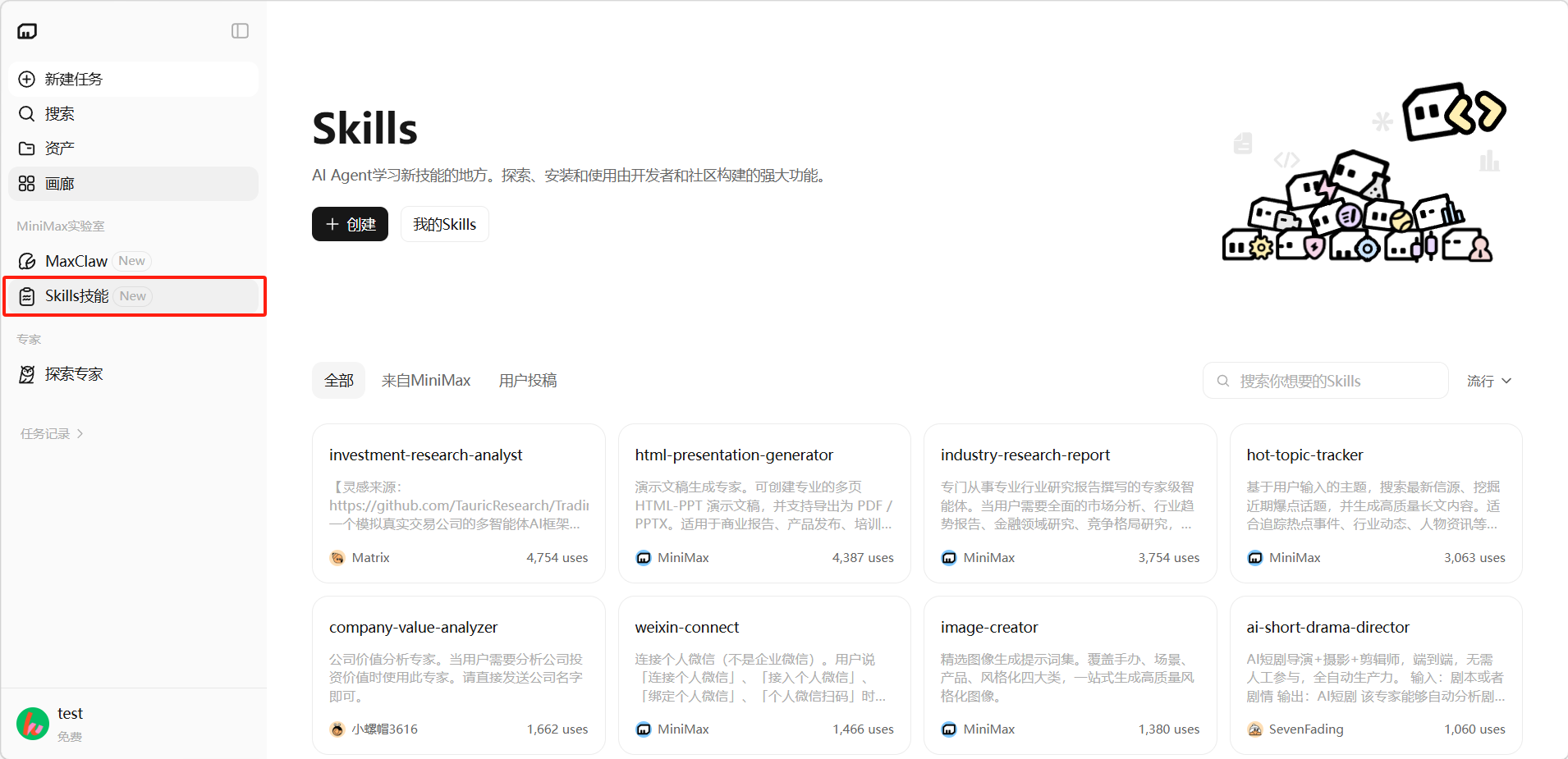Image resolution: width=1568 pixels, height=759 pixels.
Task: Select the 画廊 grid icon in sidebar
Action: (x=27, y=184)
